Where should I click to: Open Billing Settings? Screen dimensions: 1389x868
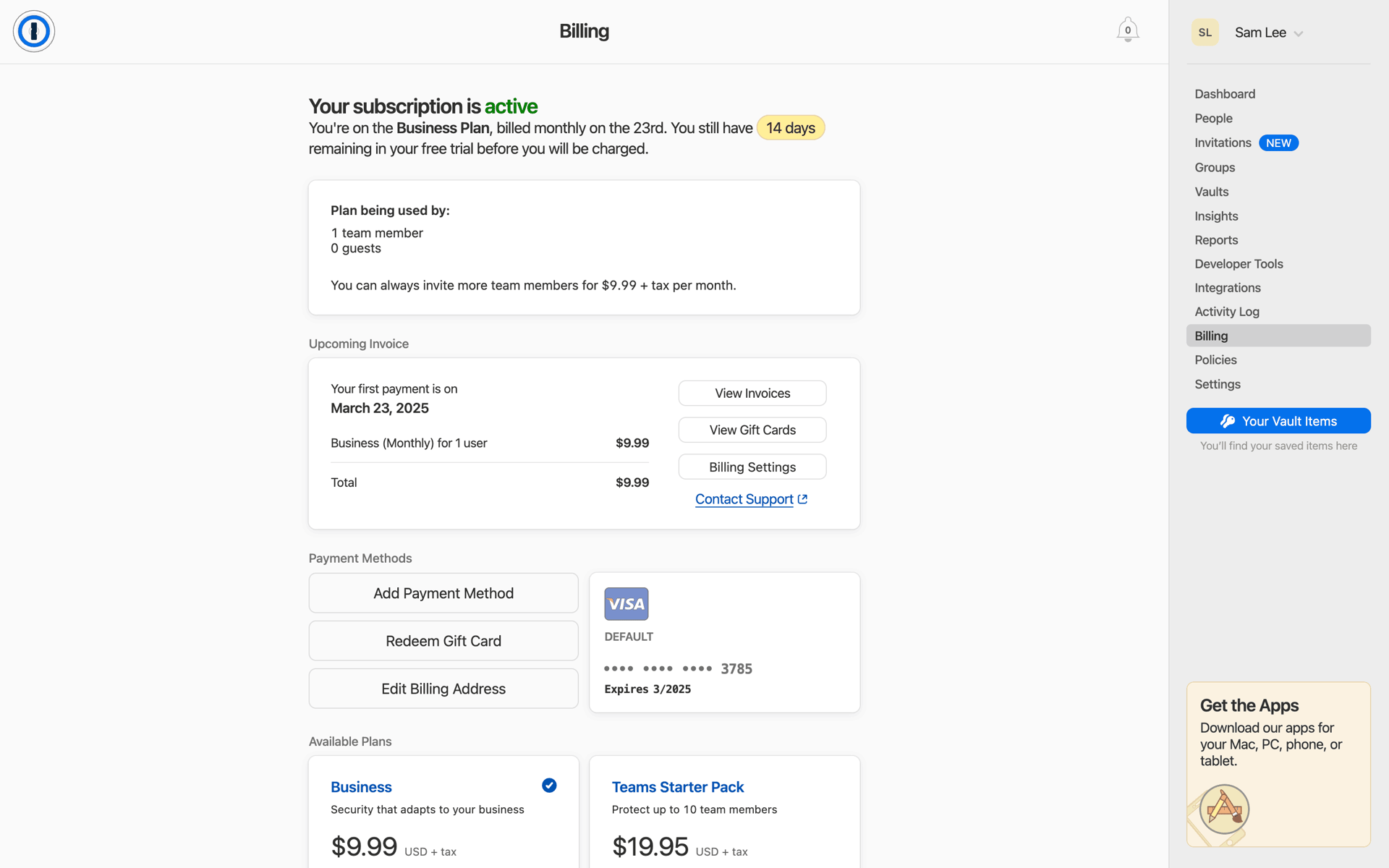[752, 467]
